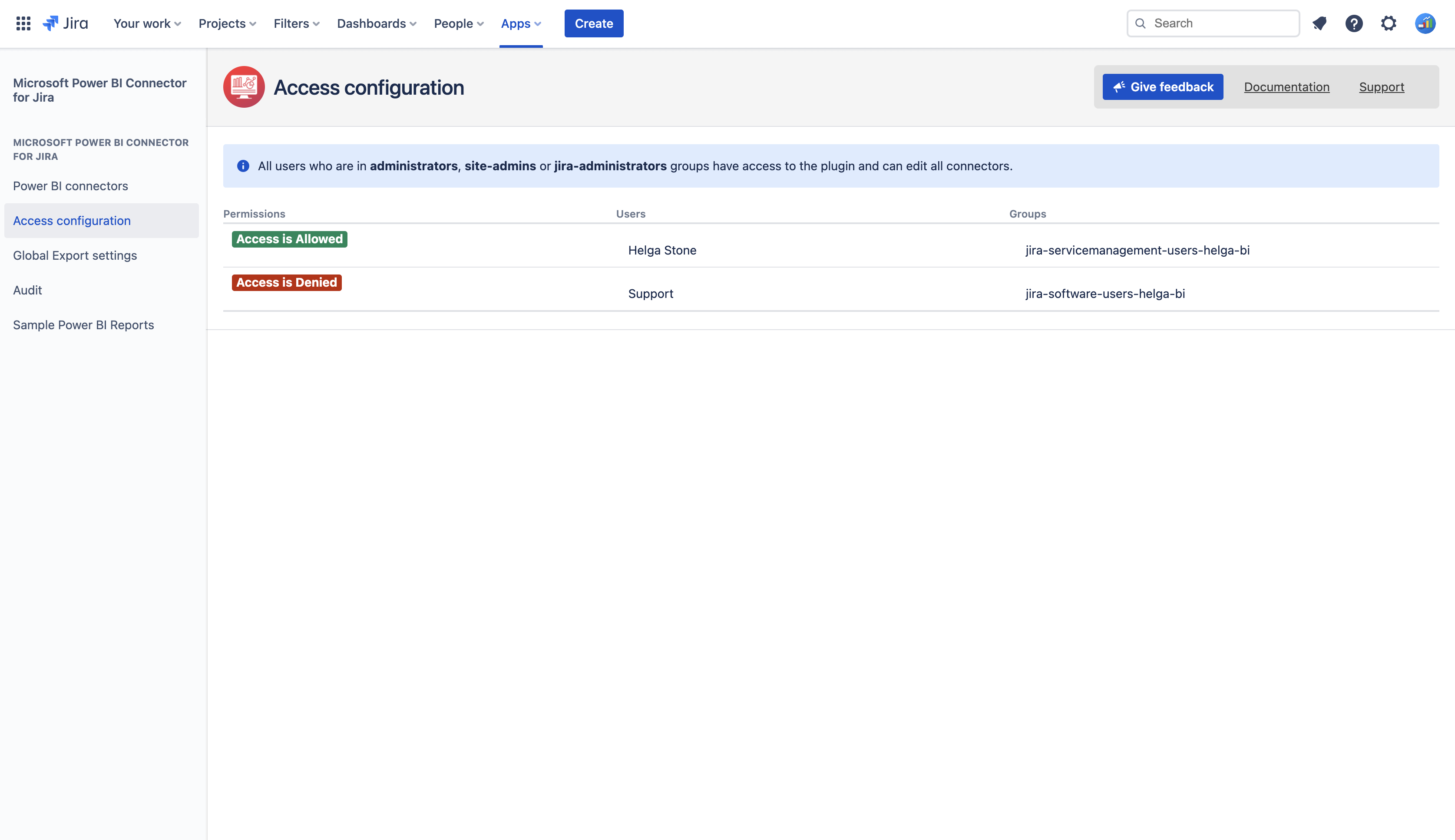Open the settings gear icon
Viewport: 1455px width, 840px height.
point(1388,23)
